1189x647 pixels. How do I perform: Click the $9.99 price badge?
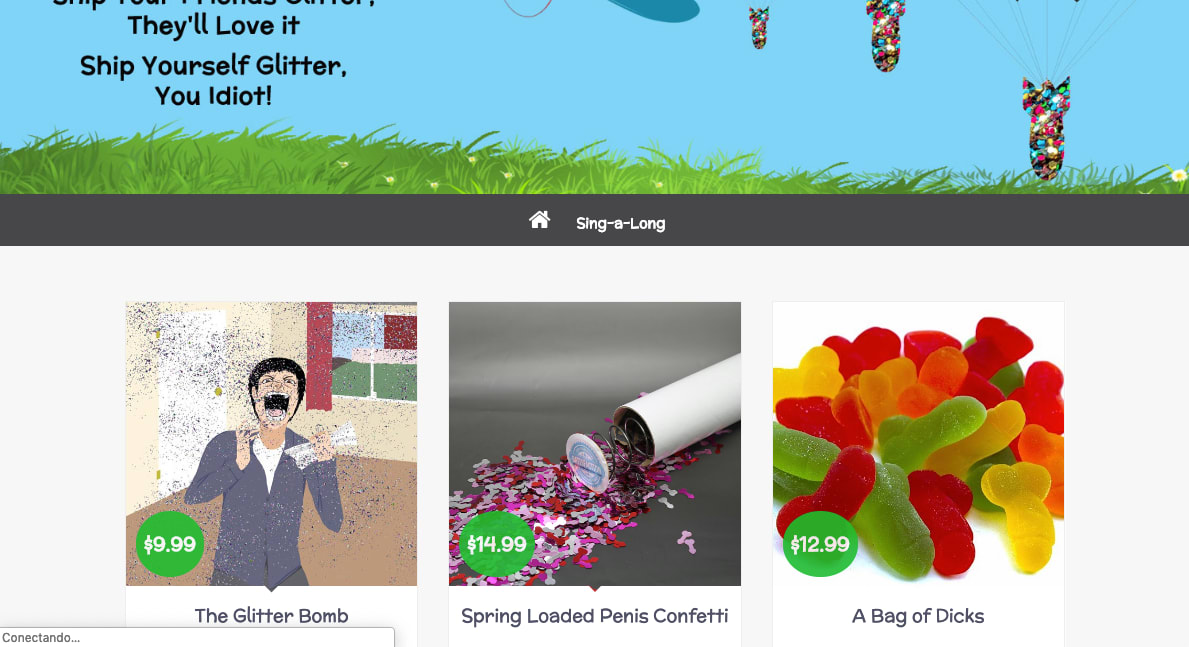169,544
